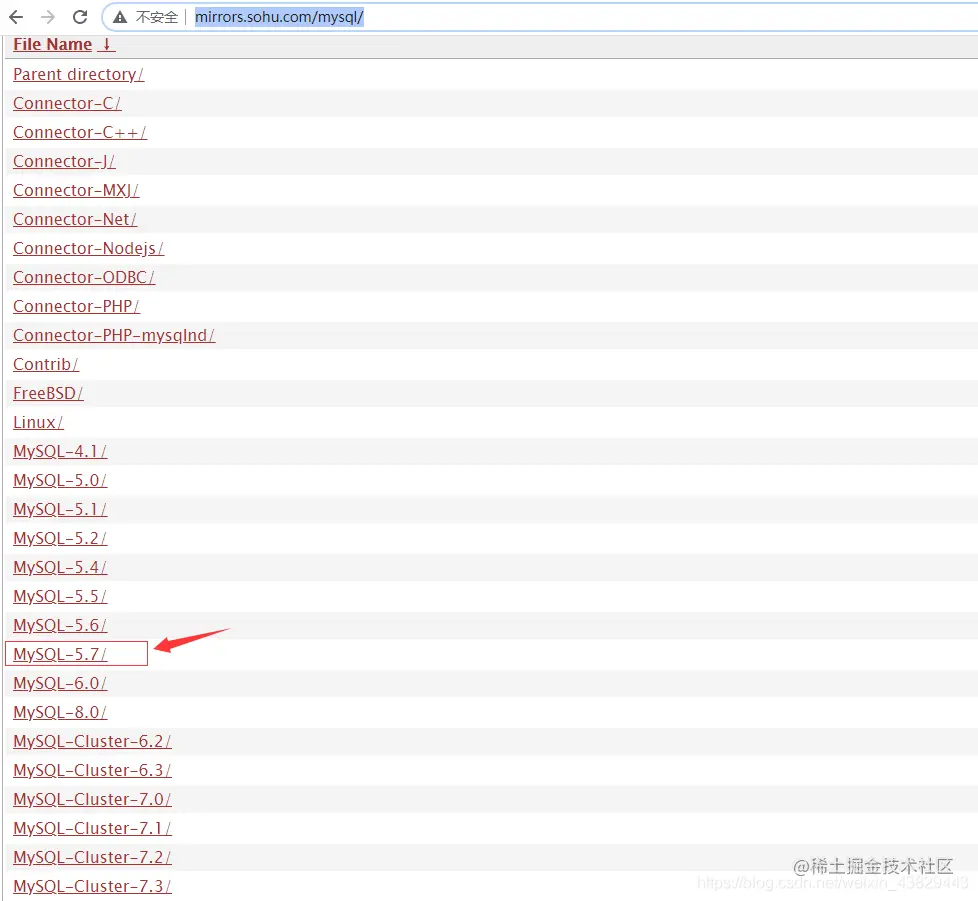
Task: Open the Linux folder
Action: click(38, 422)
